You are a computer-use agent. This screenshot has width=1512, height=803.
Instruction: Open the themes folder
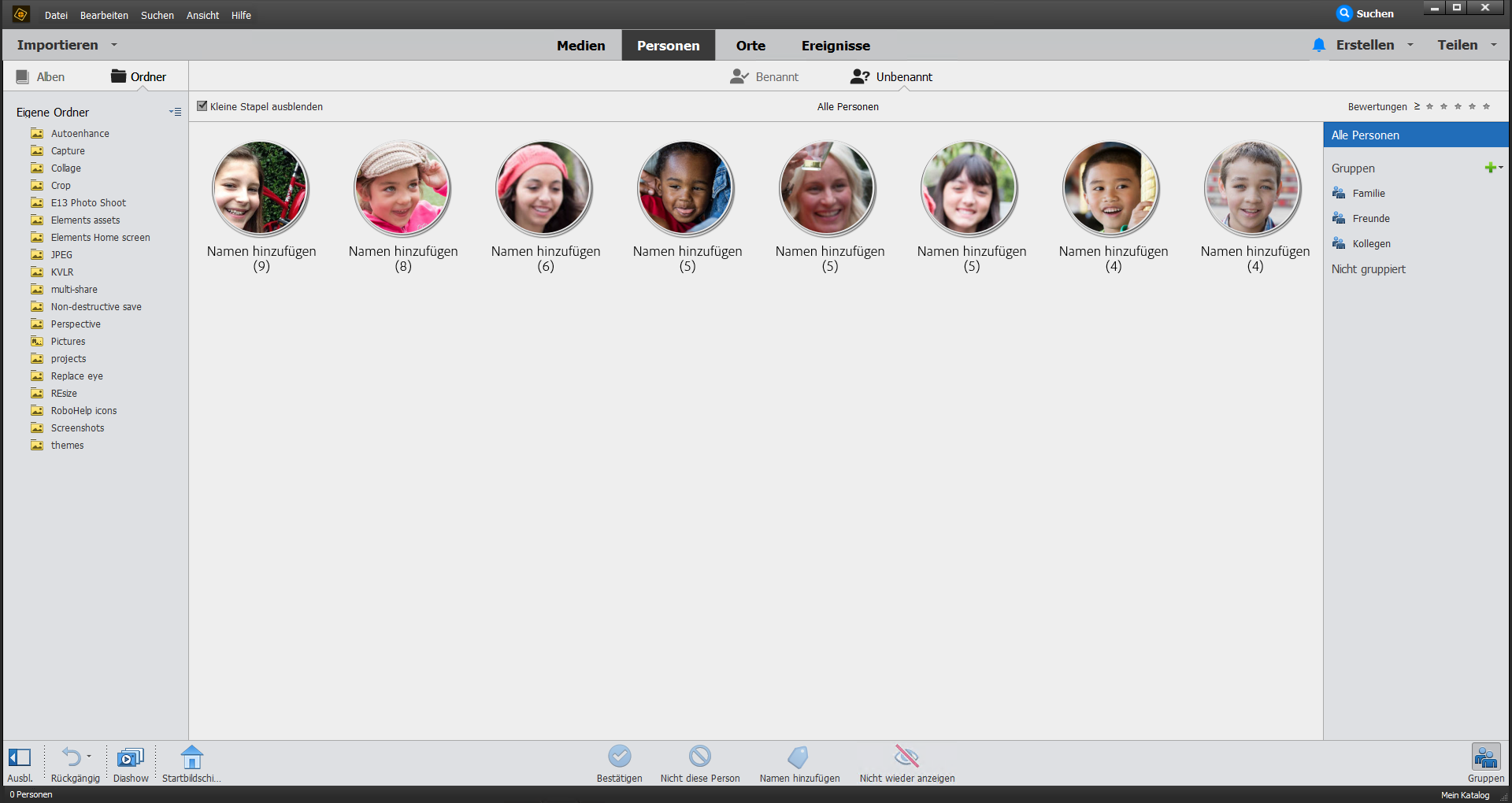pos(67,446)
